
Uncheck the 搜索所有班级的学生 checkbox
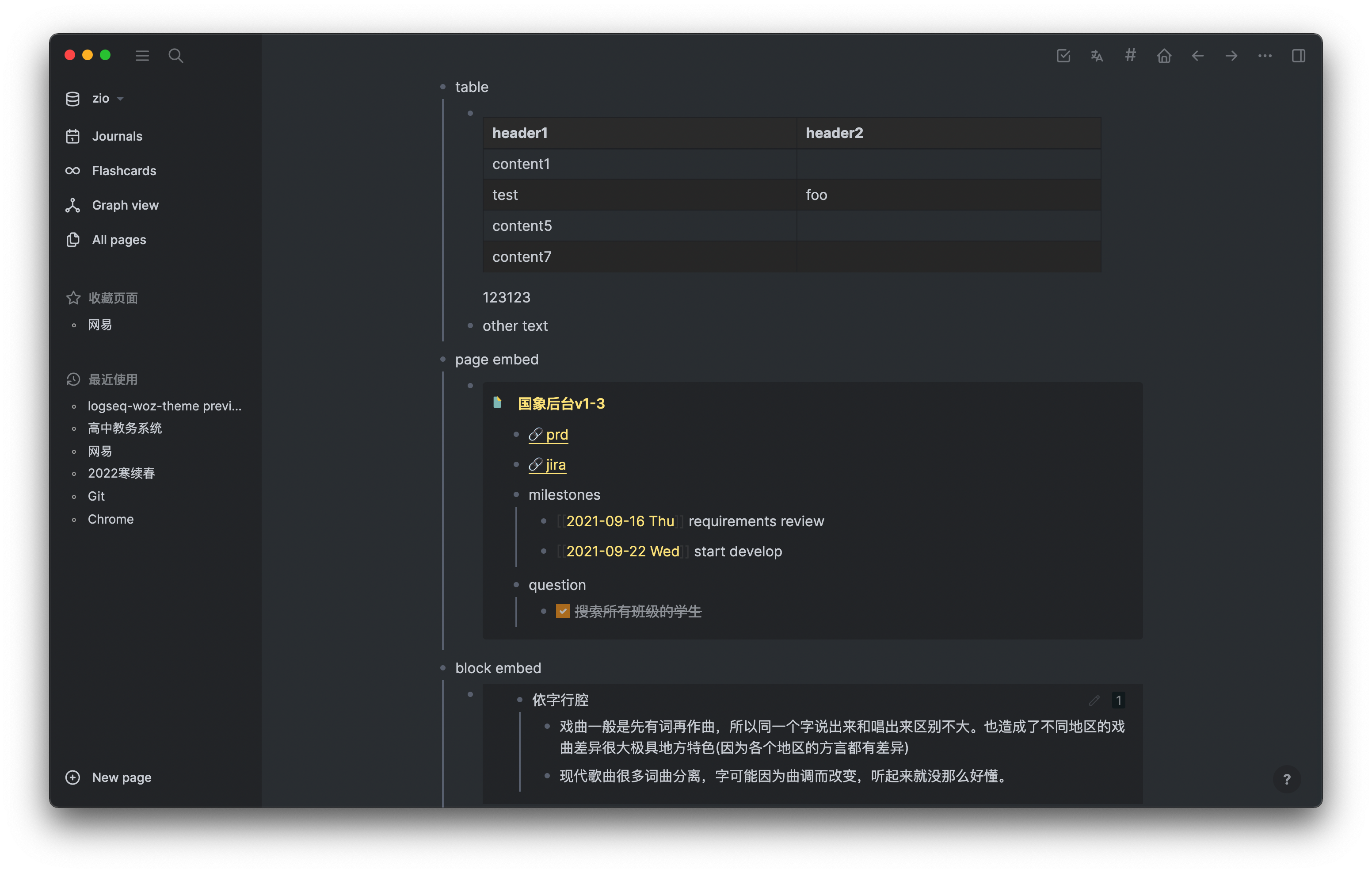[563, 611]
